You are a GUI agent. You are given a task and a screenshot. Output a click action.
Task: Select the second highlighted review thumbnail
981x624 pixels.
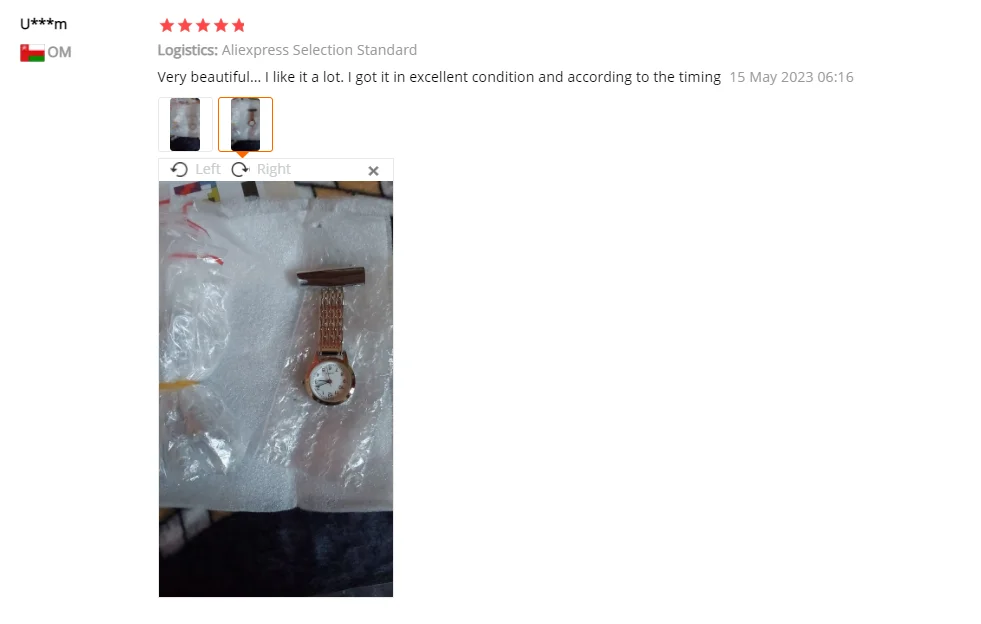[x=245, y=125]
